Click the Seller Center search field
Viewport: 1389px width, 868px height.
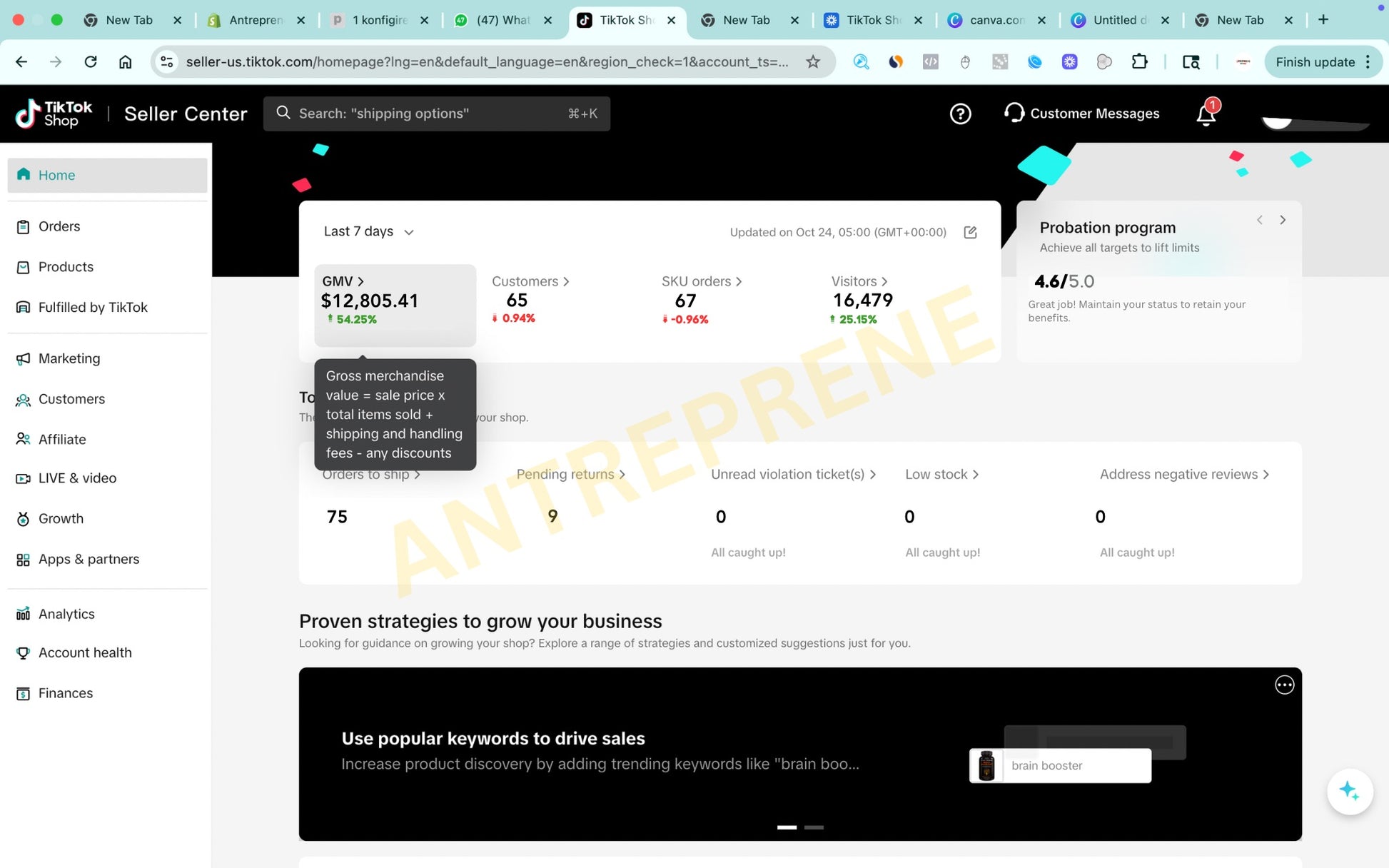[436, 113]
